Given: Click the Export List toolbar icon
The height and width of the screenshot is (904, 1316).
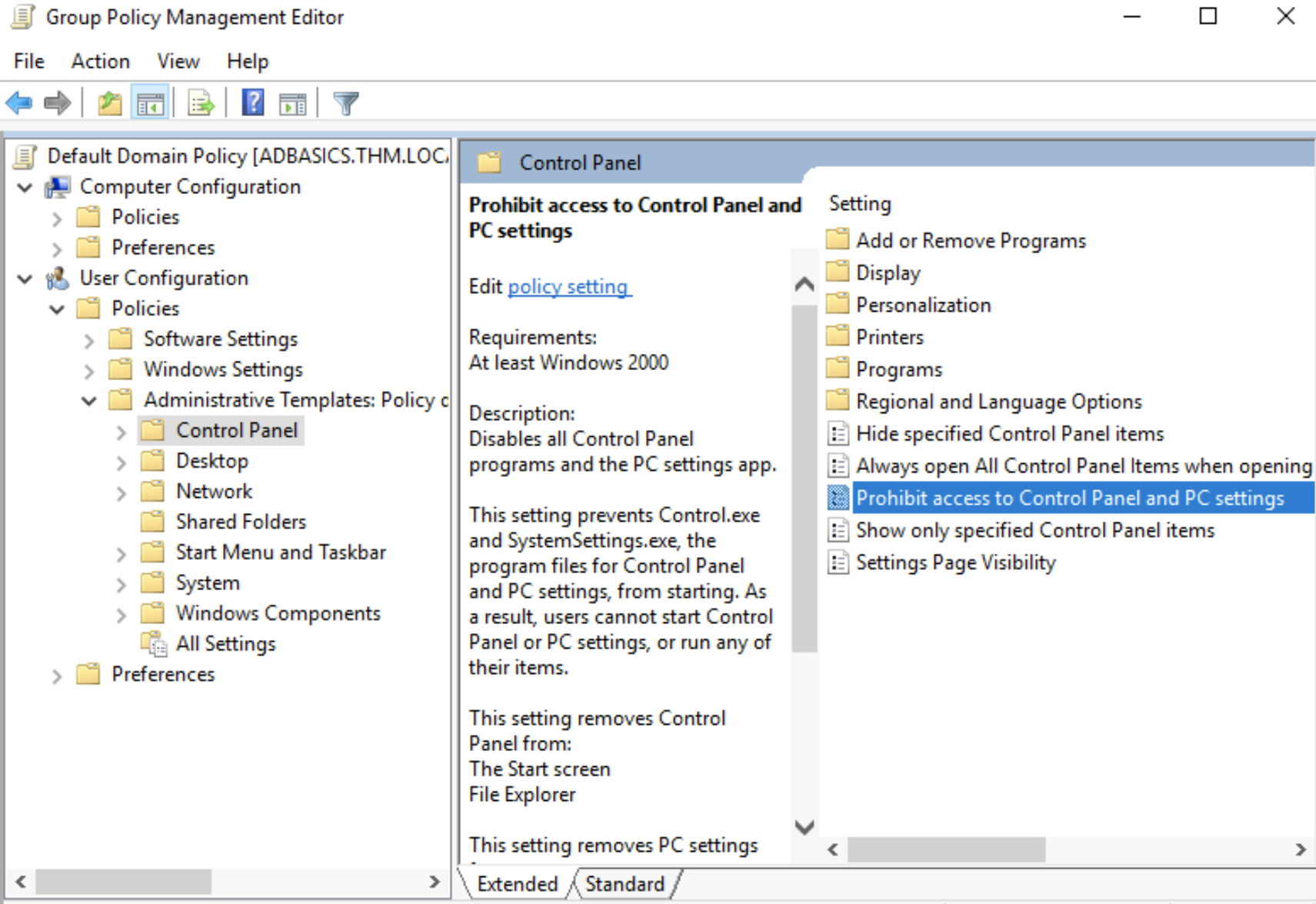Looking at the screenshot, I should pos(201,103).
